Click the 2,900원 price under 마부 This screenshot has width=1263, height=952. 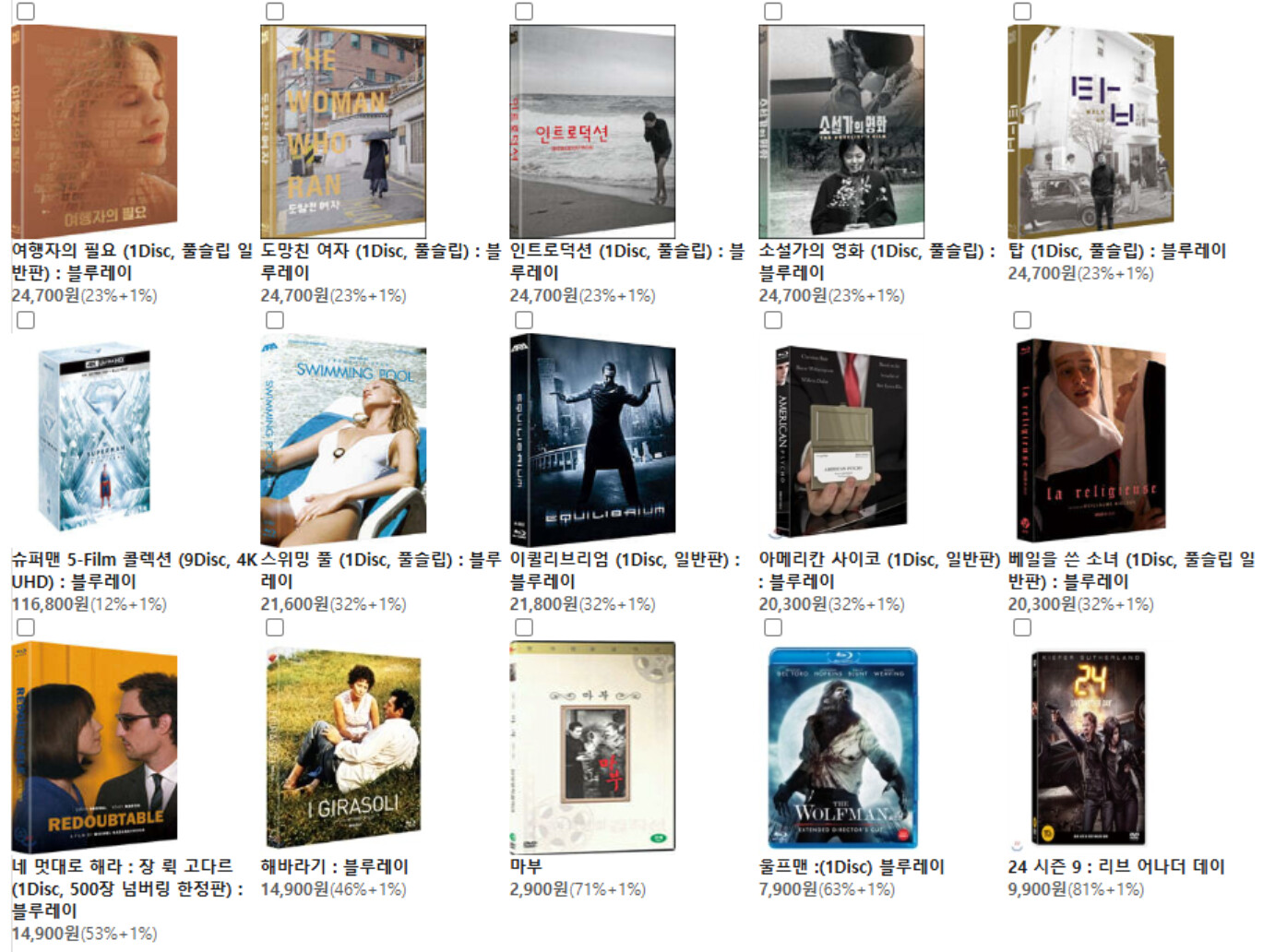click(539, 889)
